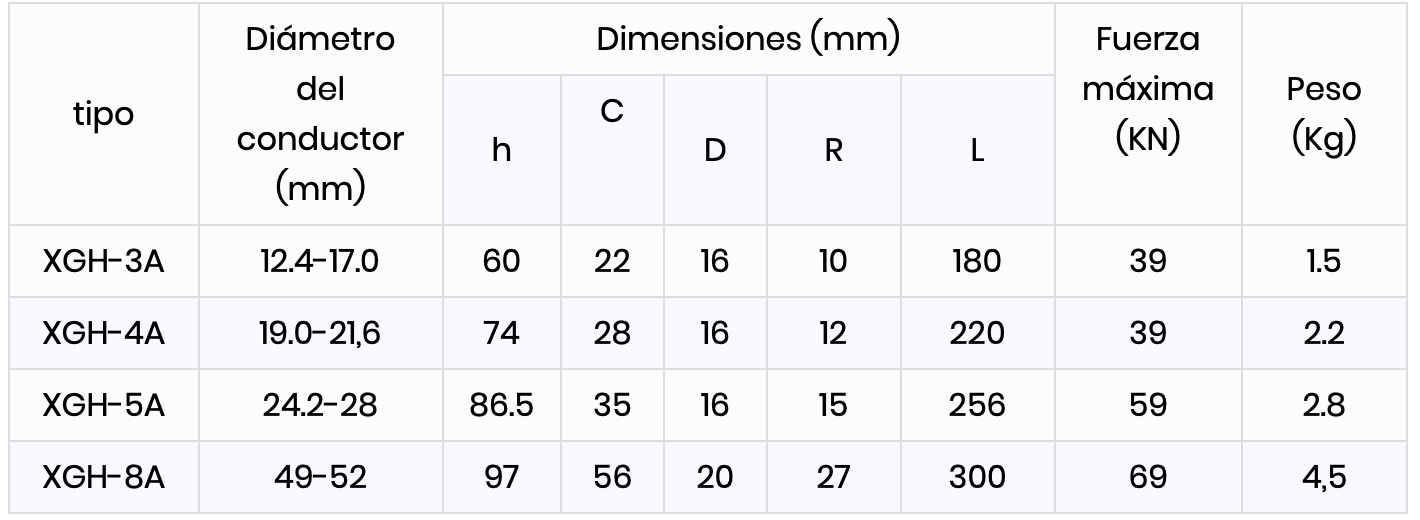Click the 'Peso (Kg)' header
The height and width of the screenshot is (520, 1420).
[x=1324, y=114]
